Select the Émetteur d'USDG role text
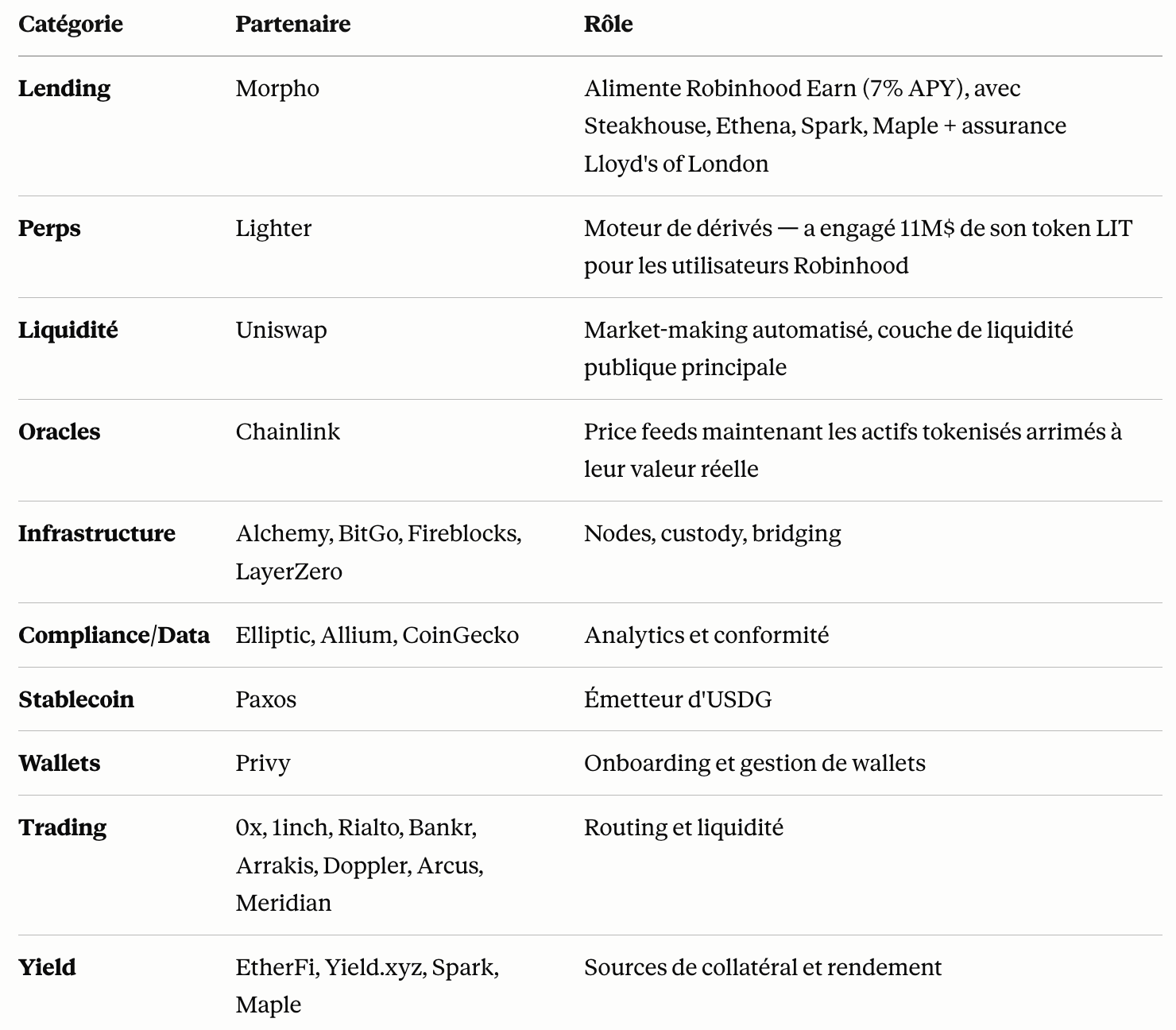Image resolution: width=1176 pixels, height=1030 pixels. (x=678, y=699)
